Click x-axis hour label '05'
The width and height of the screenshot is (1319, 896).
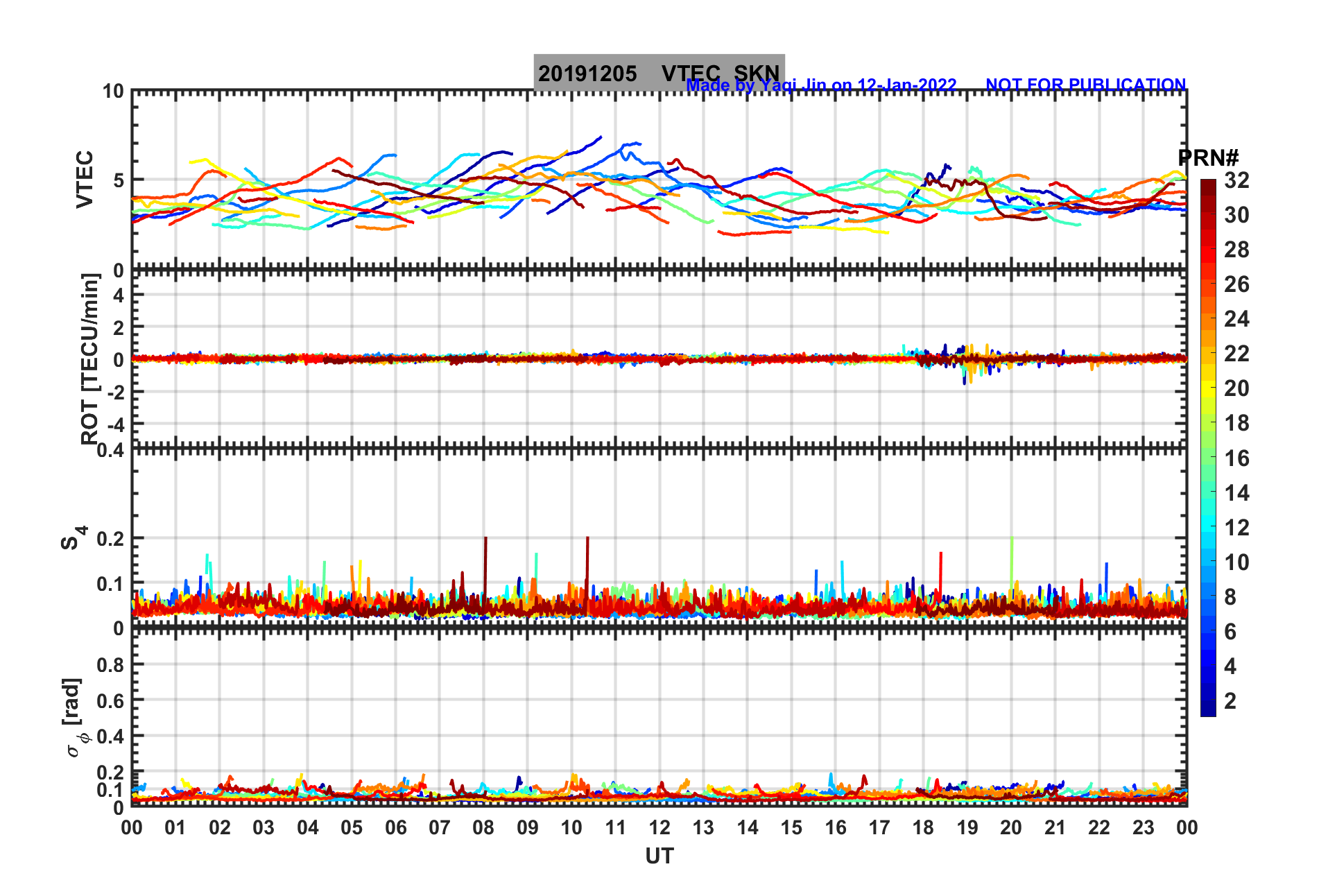(352, 827)
